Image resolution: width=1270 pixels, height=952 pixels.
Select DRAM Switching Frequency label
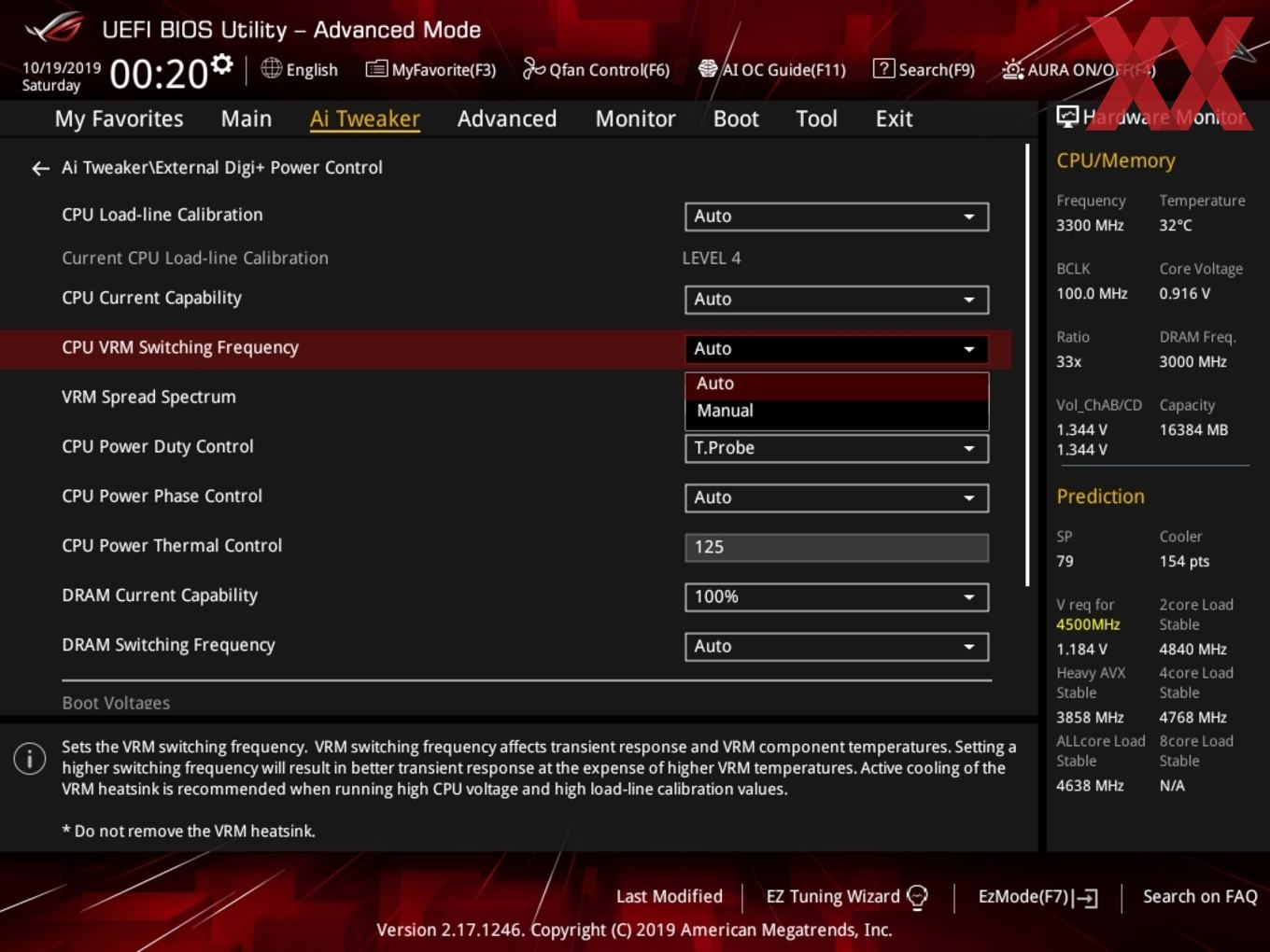click(168, 644)
